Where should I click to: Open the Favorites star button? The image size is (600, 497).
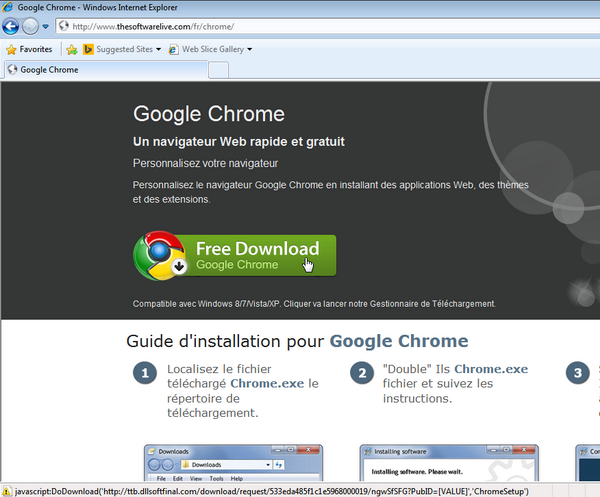point(29,49)
